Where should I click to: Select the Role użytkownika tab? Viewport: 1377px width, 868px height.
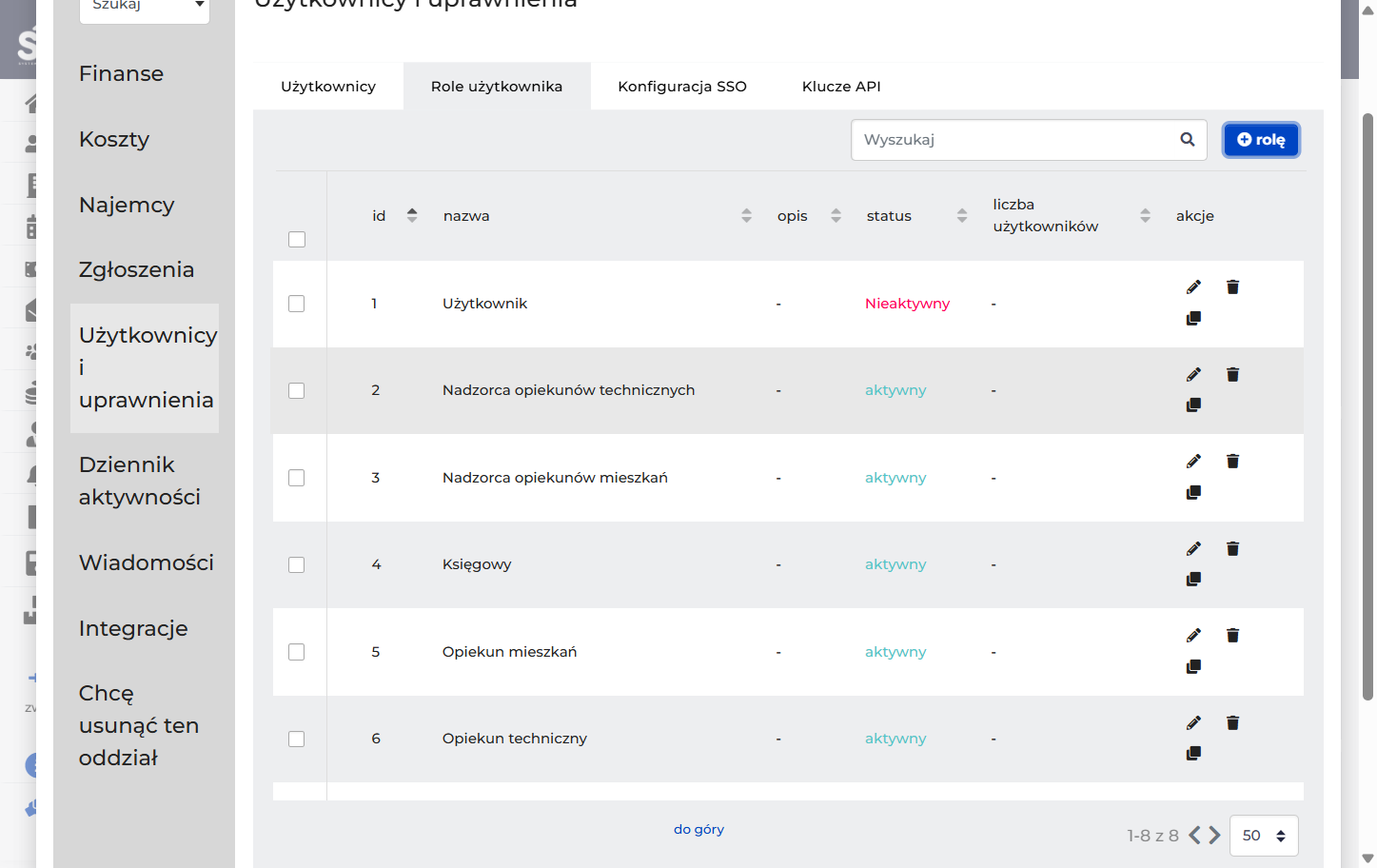(497, 87)
